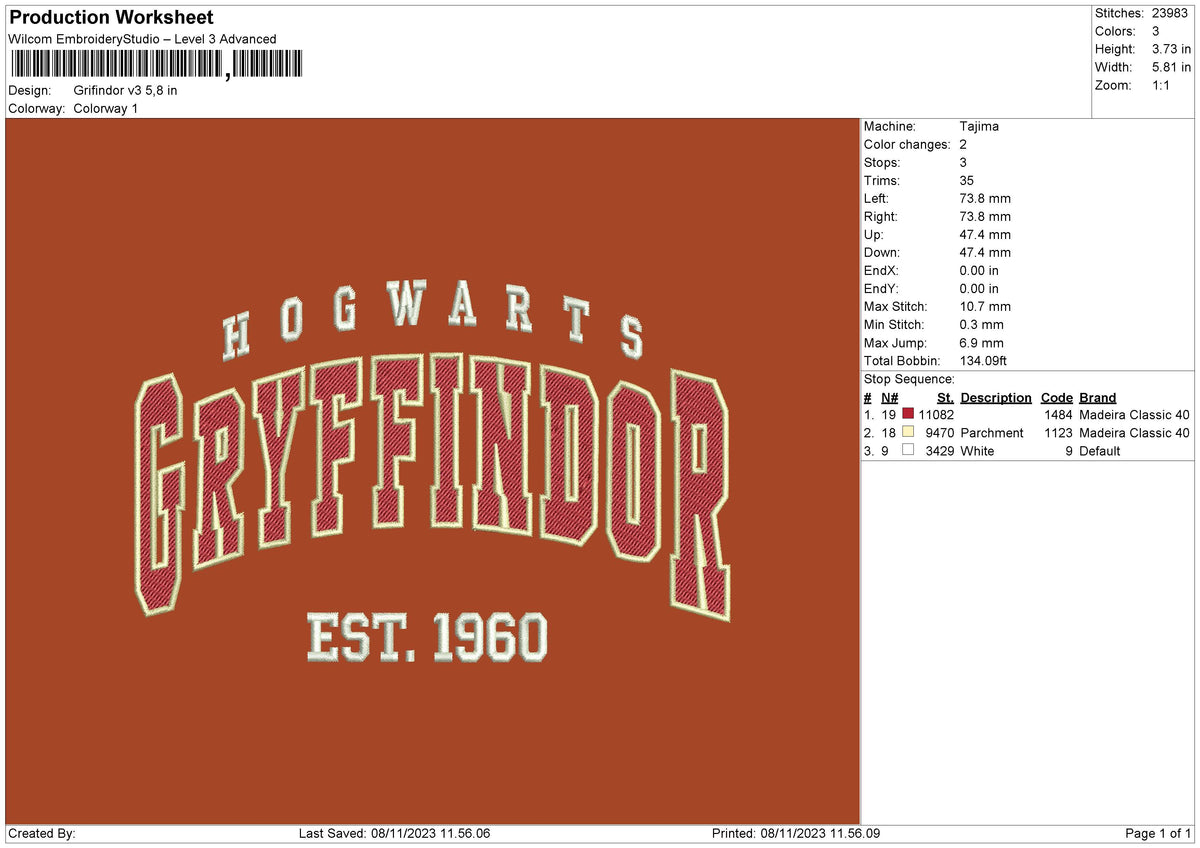Click the 'Brand' column header
This screenshot has width=1200, height=848.
pyautogui.click(x=1098, y=397)
